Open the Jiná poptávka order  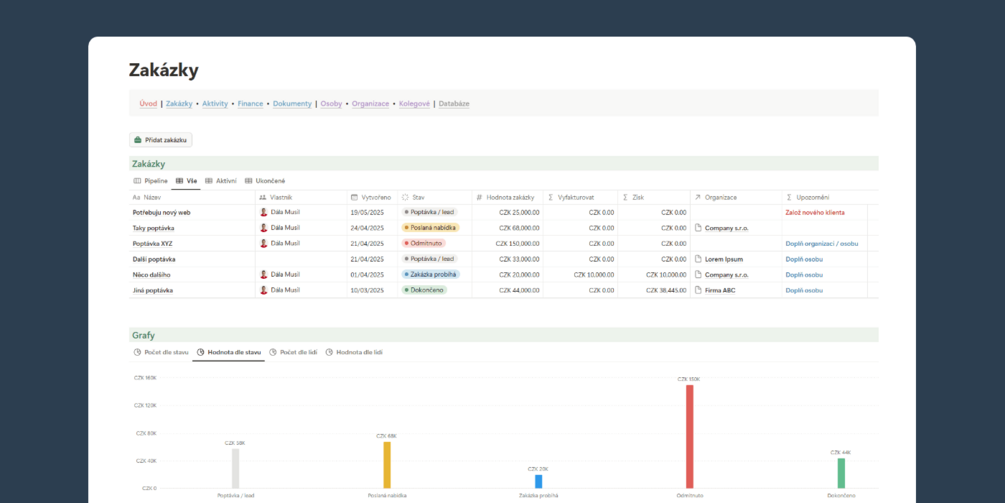click(x=153, y=290)
